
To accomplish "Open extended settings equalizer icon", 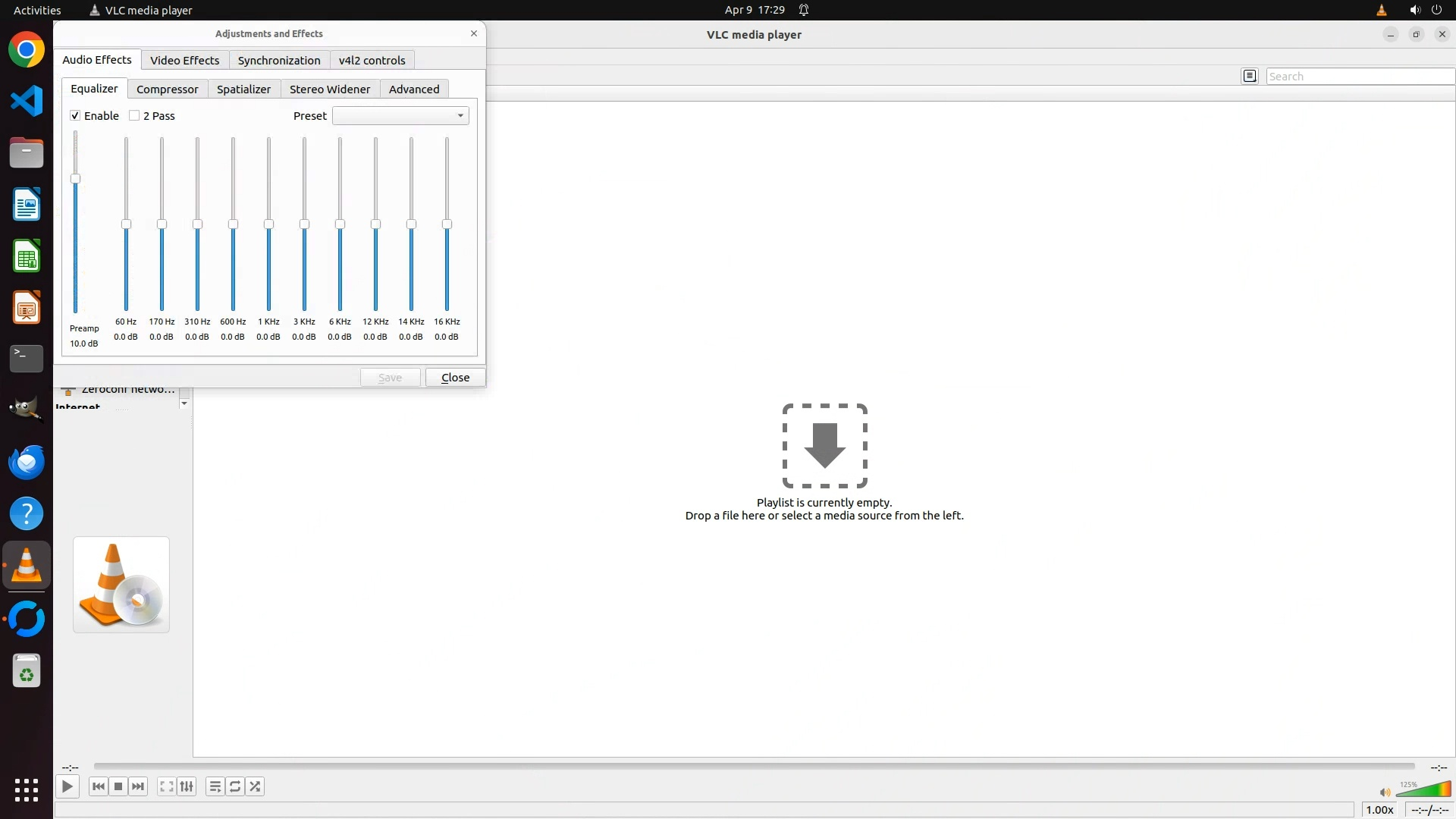I will [x=187, y=786].
